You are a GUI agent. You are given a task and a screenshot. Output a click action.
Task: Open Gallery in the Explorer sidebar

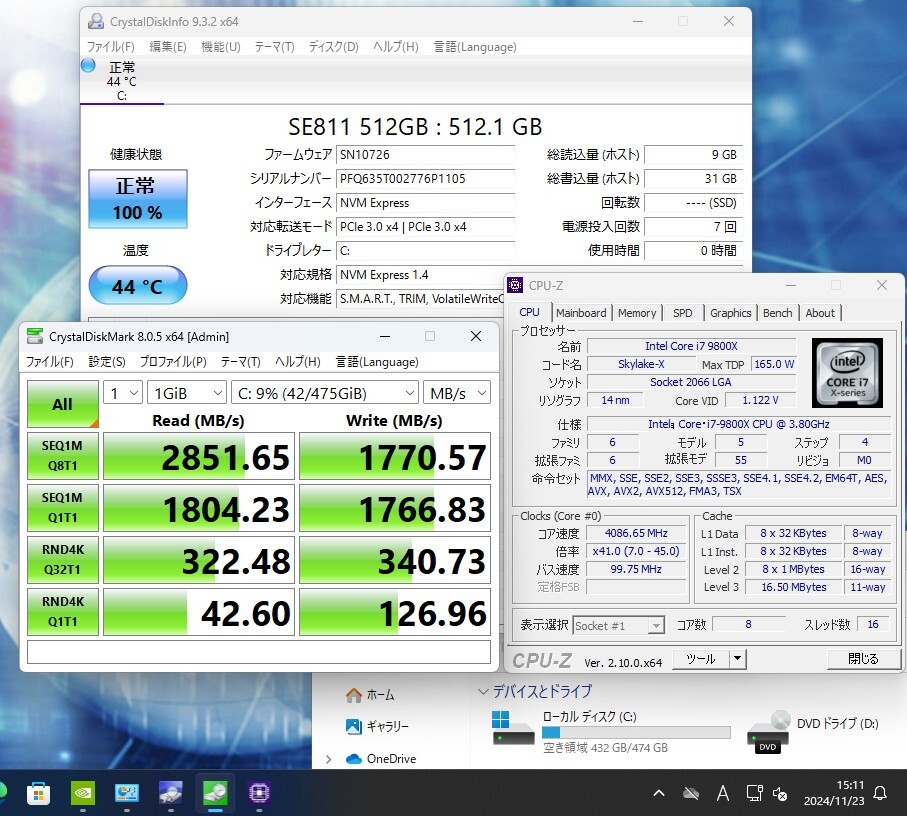click(377, 726)
